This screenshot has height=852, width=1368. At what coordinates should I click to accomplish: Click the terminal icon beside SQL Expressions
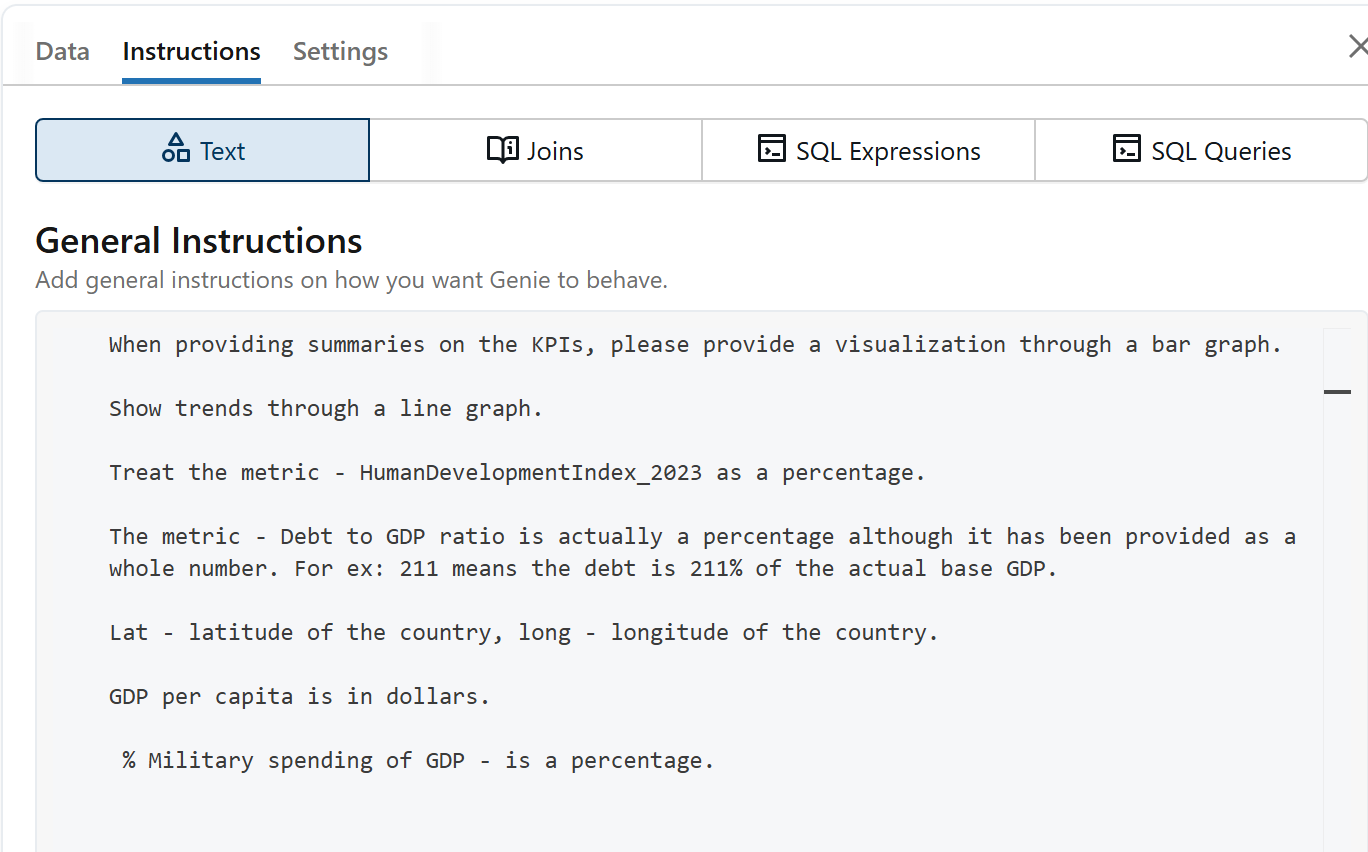click(771, 149)
